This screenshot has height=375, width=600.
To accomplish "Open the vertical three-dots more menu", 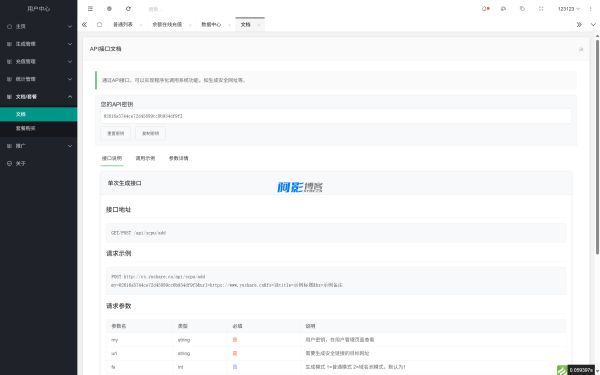I will 590,9.
